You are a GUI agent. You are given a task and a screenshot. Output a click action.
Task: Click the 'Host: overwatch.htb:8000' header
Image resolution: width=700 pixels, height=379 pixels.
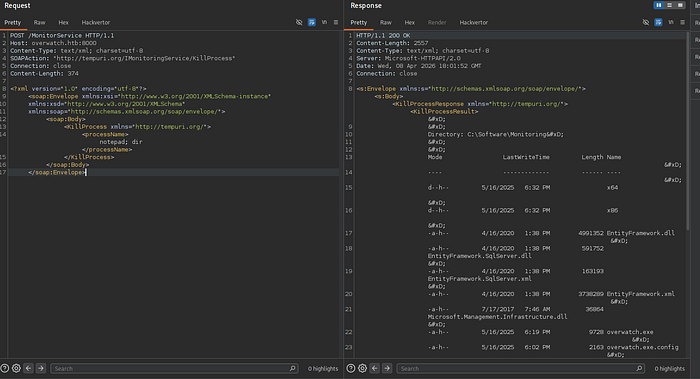[x=53, y=43]
